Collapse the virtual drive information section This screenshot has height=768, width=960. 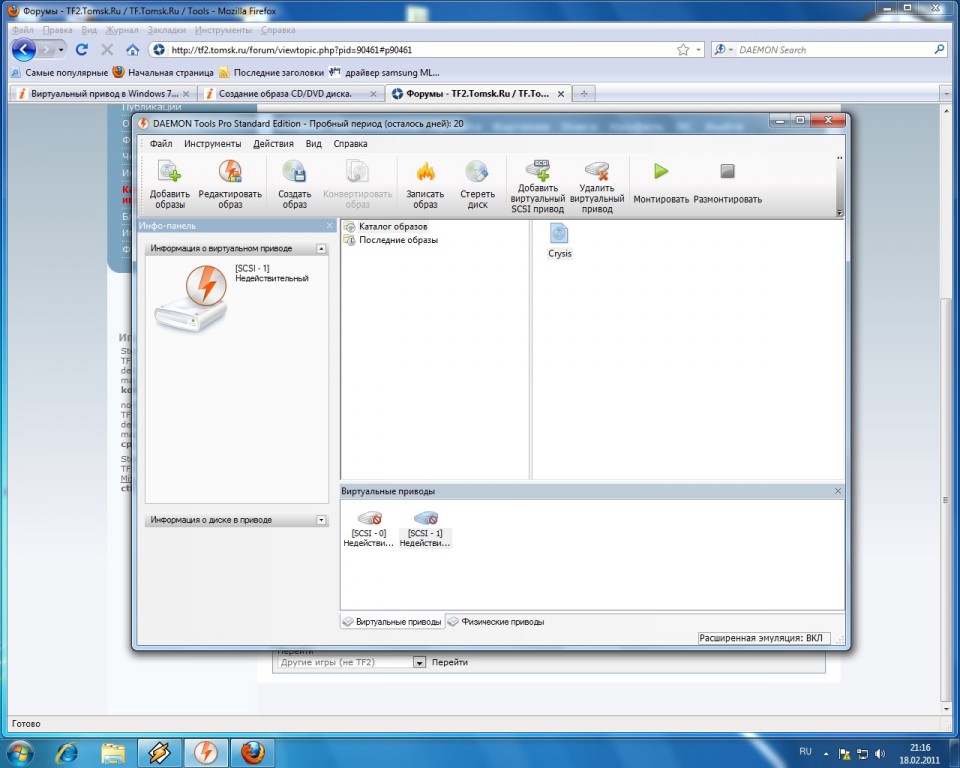pyautogui.click(x=321, y=249)
